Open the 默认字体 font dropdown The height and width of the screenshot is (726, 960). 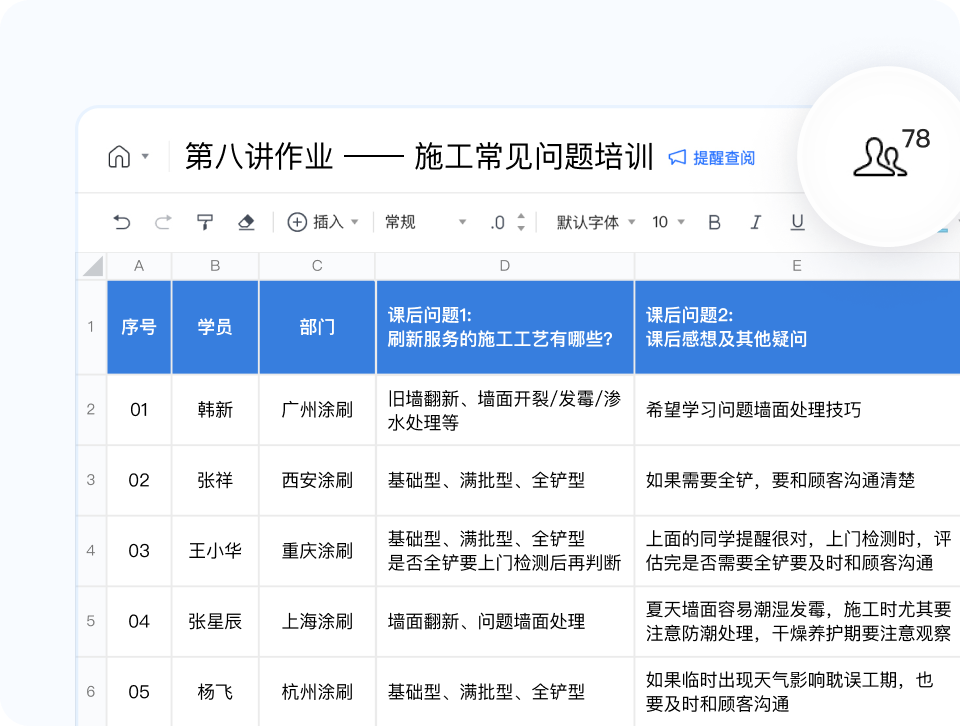pos(596,222)
